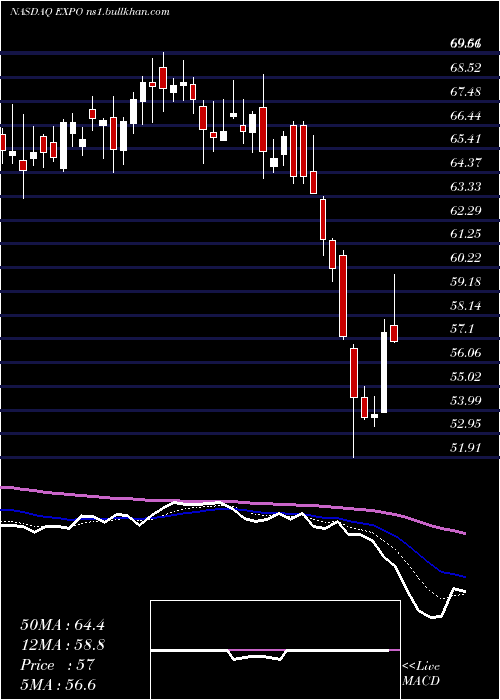The width and height of the screenshot is (500, 700).
Task: Click the 51.91 price axis label
Action: (466, 447)
